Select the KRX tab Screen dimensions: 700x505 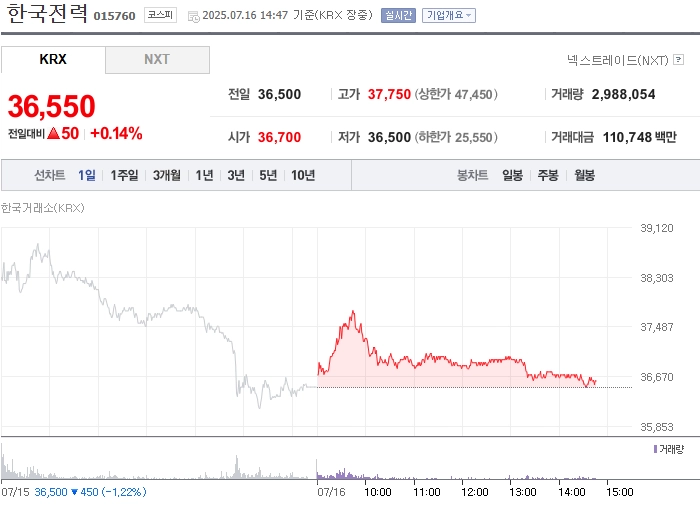pos(53,59)
